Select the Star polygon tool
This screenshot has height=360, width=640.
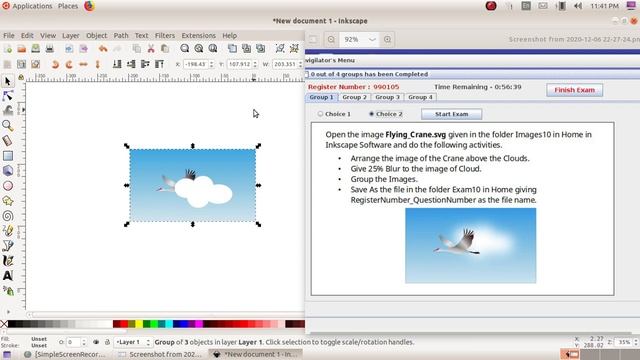(x=7, y=201)
